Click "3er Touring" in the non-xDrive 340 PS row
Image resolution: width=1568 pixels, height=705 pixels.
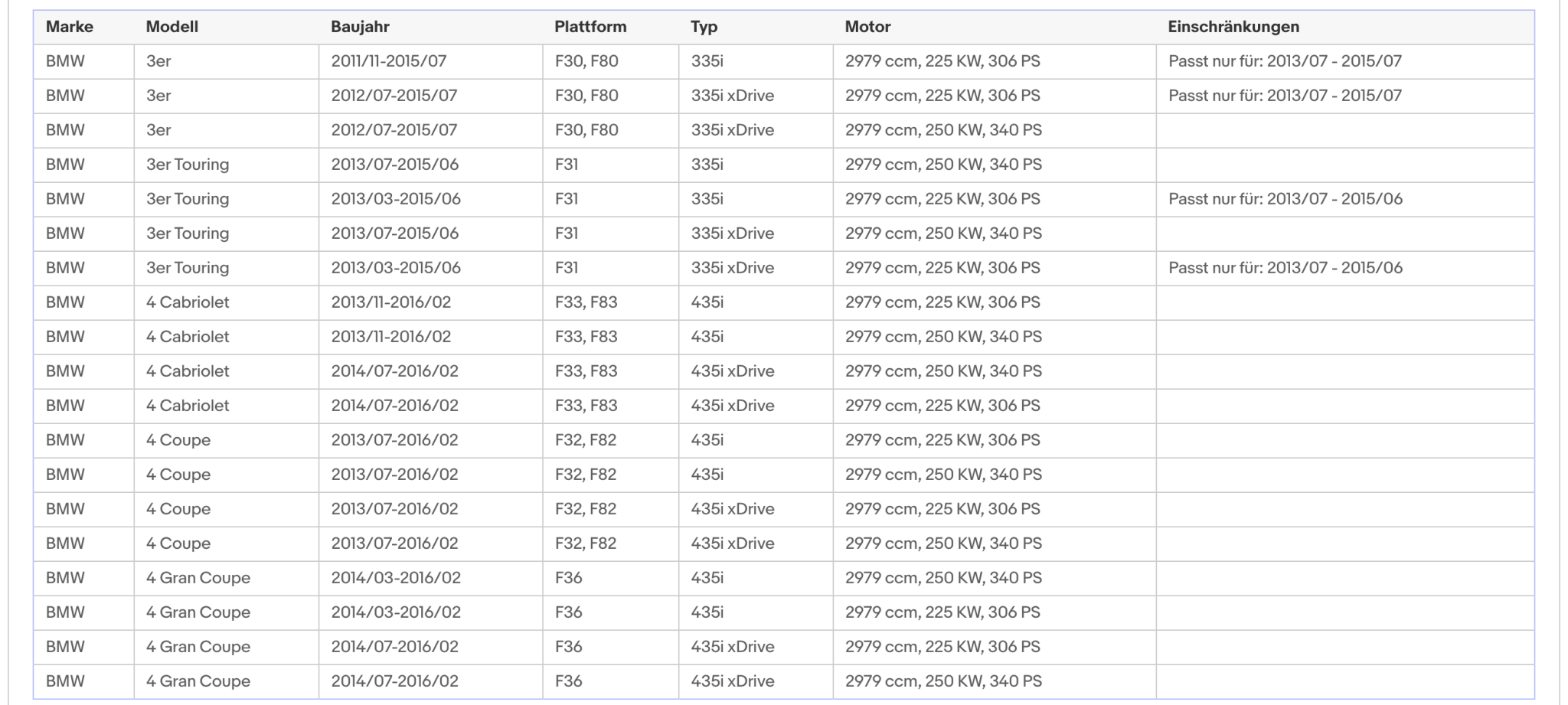click(x=188, y=165)
